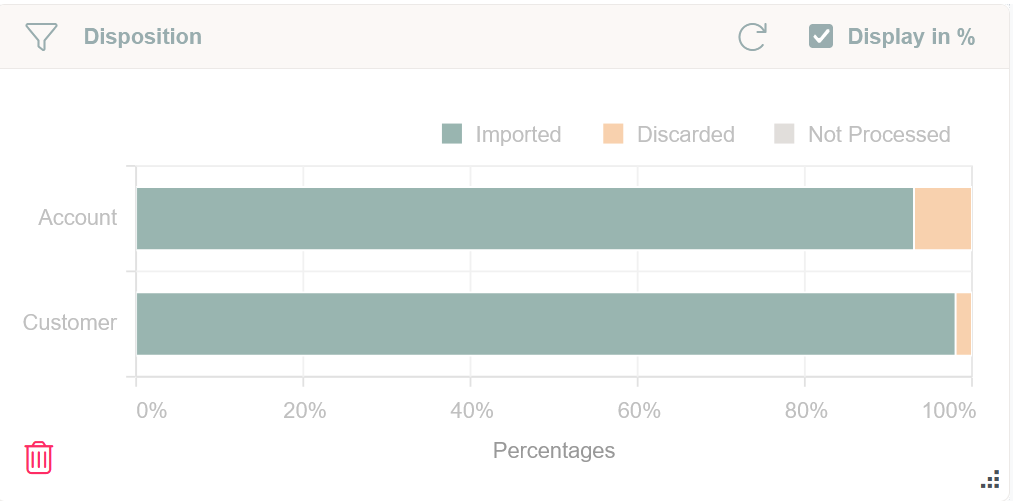The image size is (1013, 501).
Task: Select the Customer imported green bar
Action: tap(545, 323)
